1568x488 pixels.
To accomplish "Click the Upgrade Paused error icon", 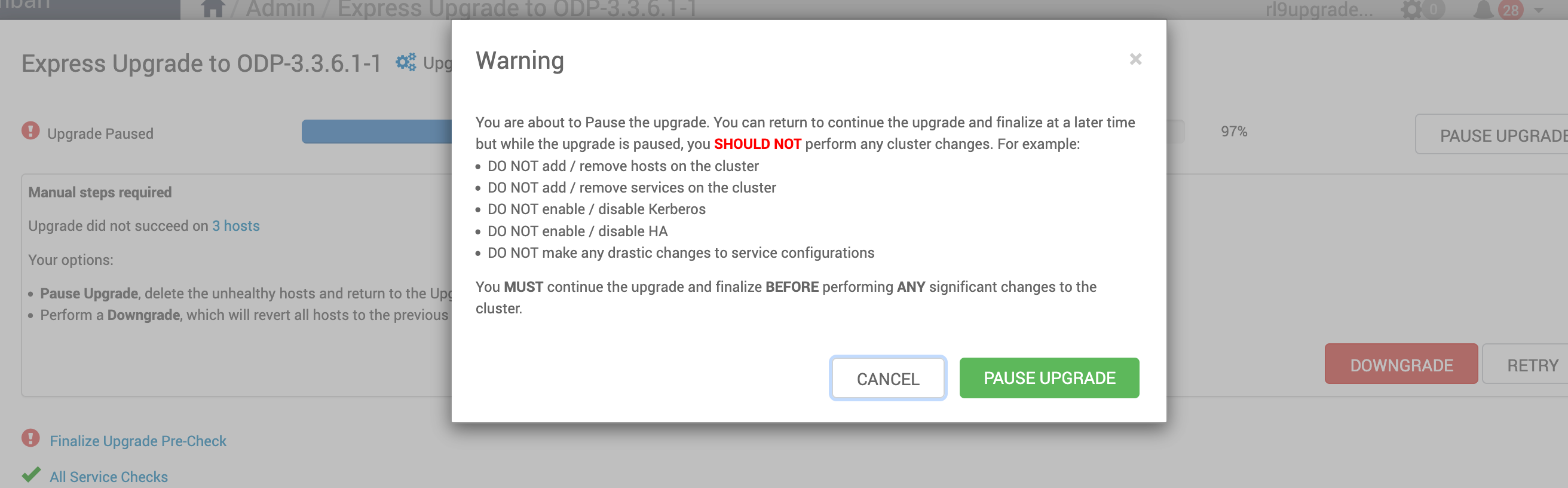I will click(x=30, y=131).
